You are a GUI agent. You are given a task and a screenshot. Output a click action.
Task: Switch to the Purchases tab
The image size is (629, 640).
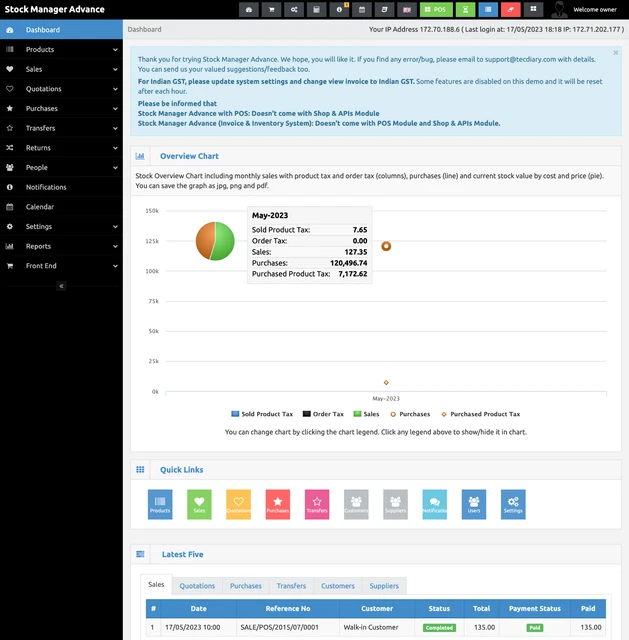pyautogui.click(x=246, y=586)
